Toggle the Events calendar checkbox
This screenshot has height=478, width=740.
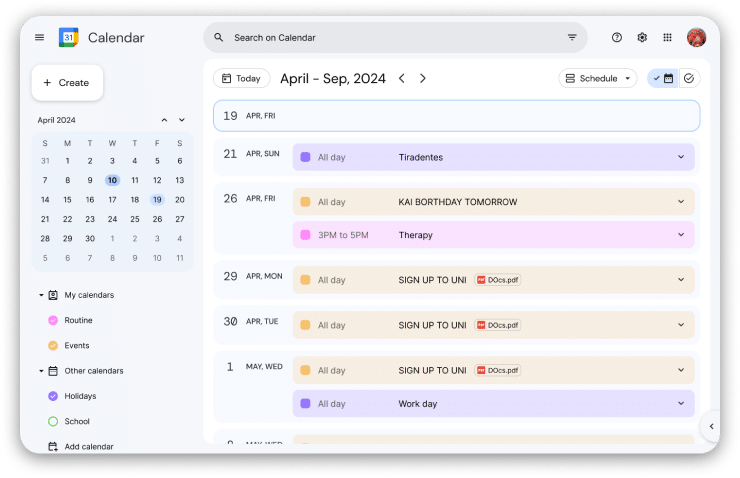tap(53, 345)
